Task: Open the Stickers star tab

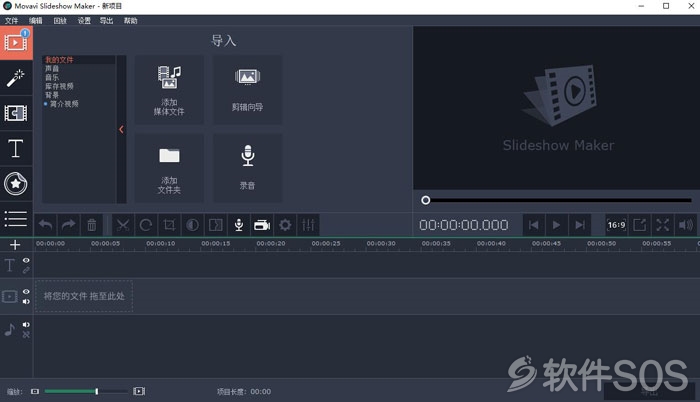Action: (16, 184)
